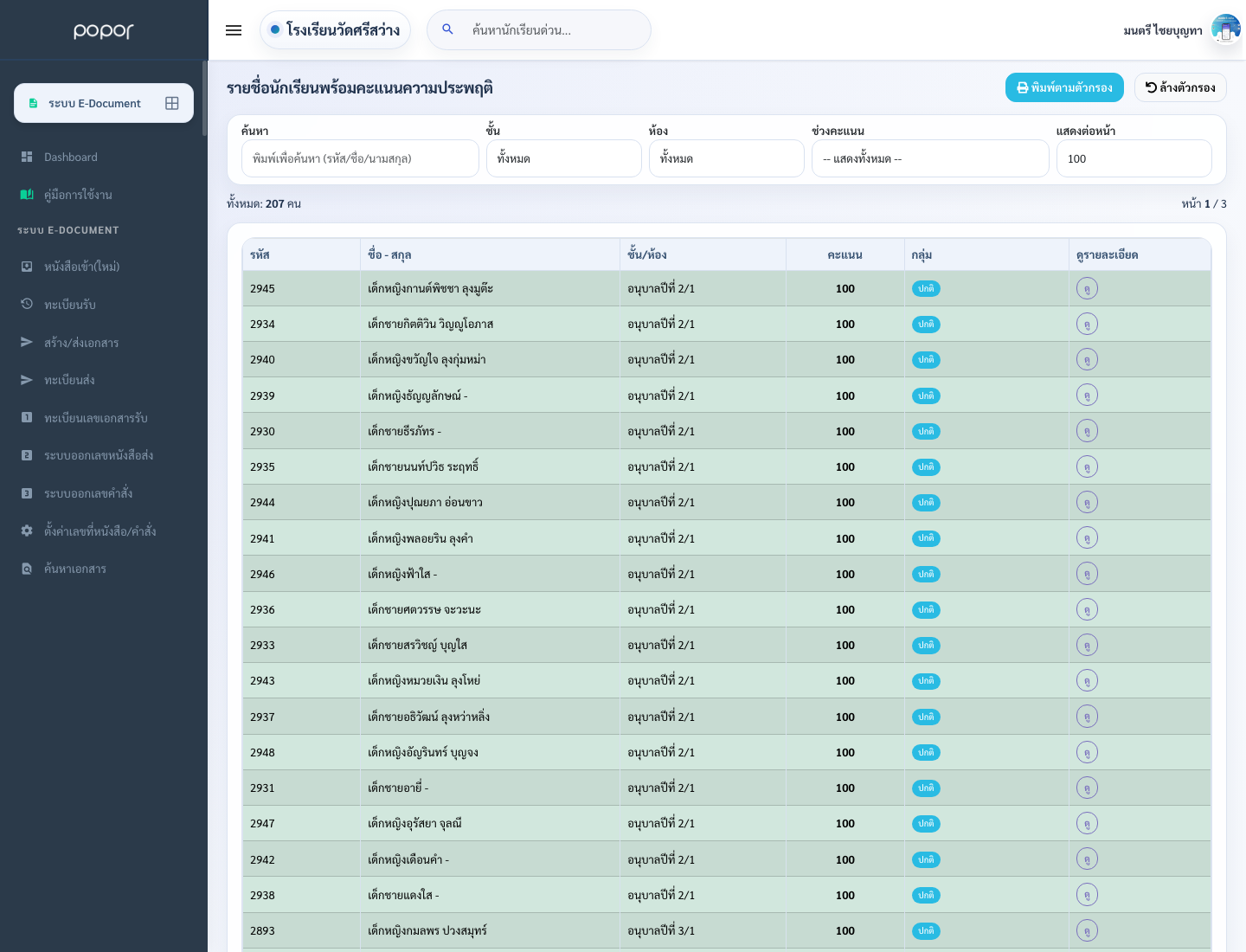
Task: View details of student 2934
Action: click(x=1087, y=324)
